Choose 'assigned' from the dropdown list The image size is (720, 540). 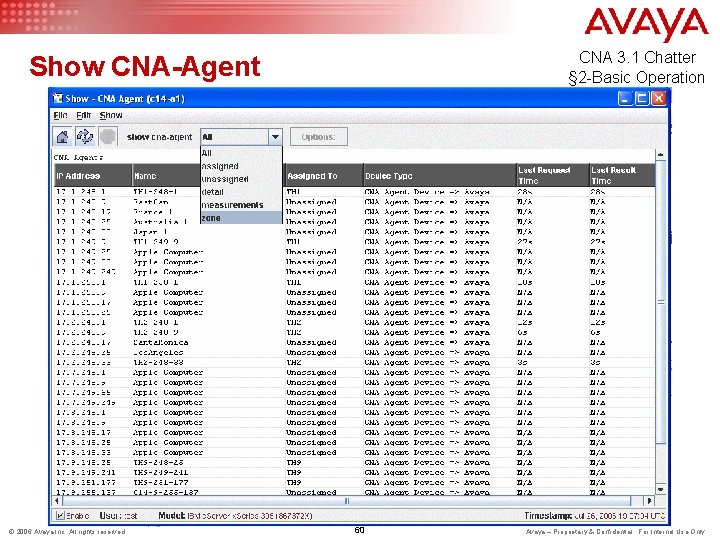(x=241, y=166)
